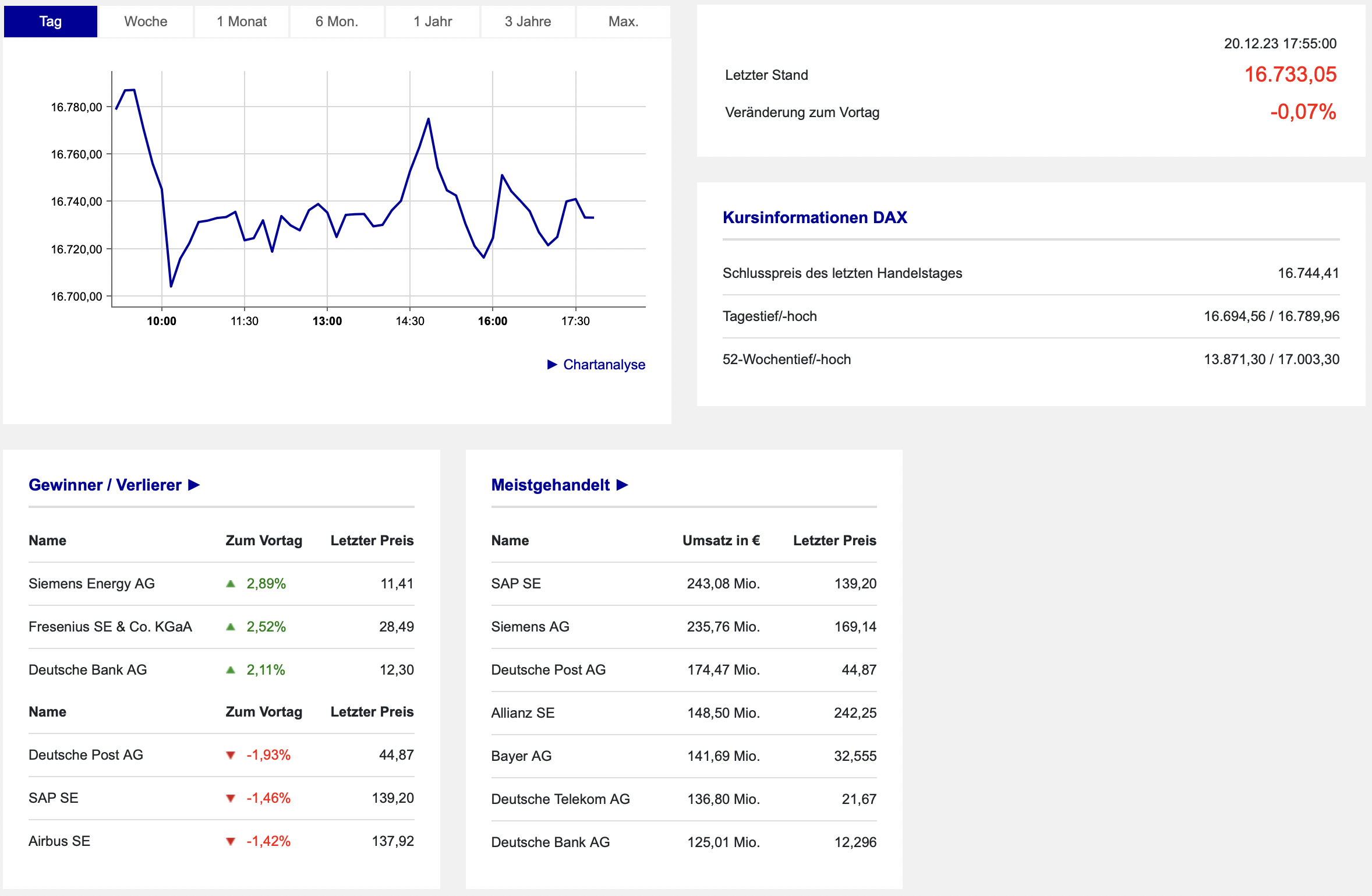This screenshot has height=896, width=1372.
Task: Click the arrow icon next to Gewinner / Verlierer
Action: coord(195,485)
